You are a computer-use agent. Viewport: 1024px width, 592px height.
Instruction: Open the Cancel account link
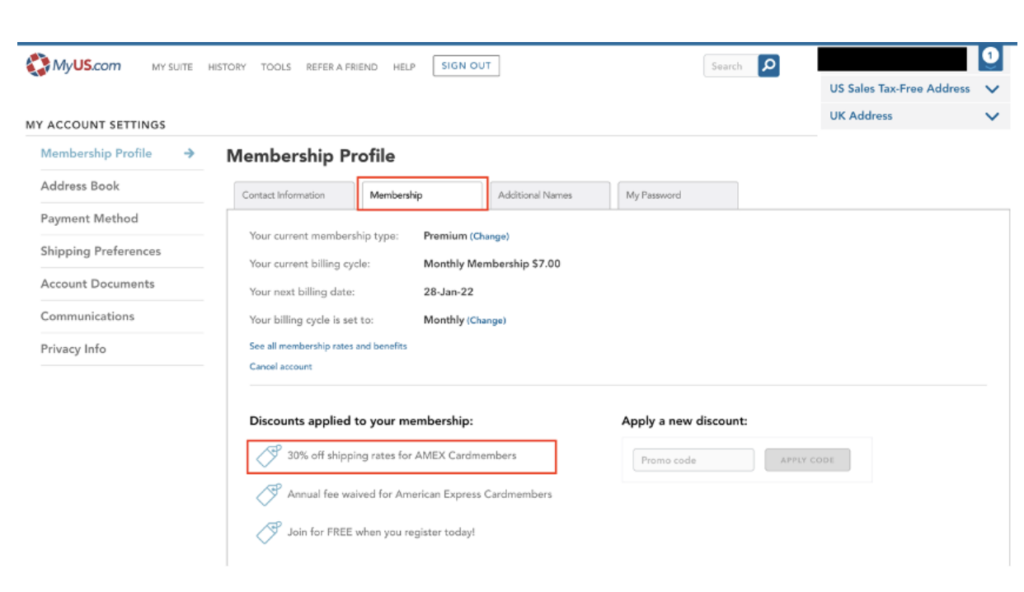281,367
